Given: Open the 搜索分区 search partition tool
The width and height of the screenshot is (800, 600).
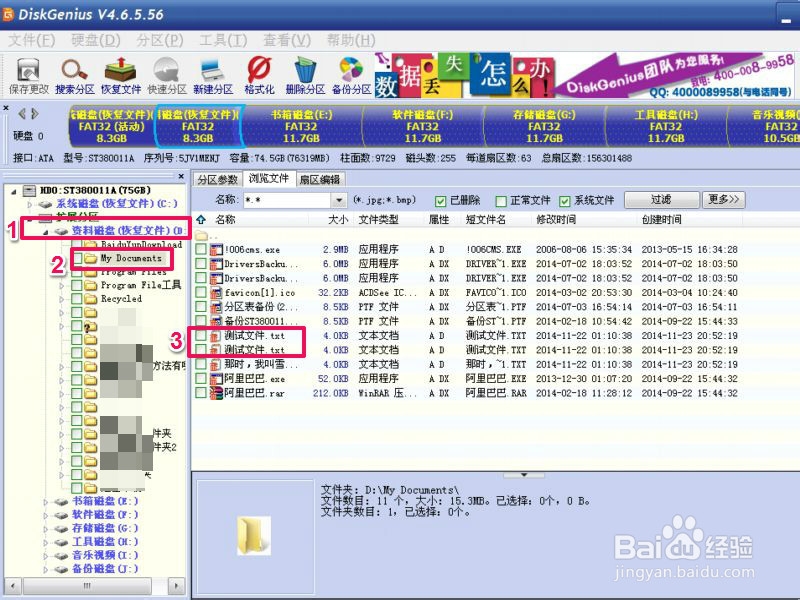Looking at the screenshot, I should (74, 70).
